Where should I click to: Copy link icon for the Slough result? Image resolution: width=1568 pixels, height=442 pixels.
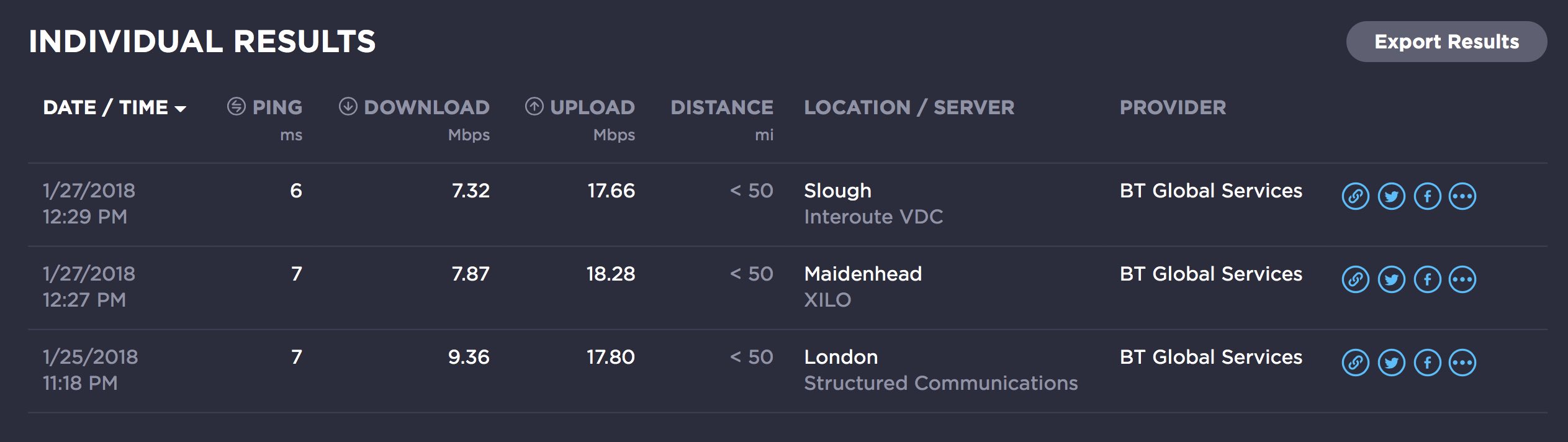1355,197
